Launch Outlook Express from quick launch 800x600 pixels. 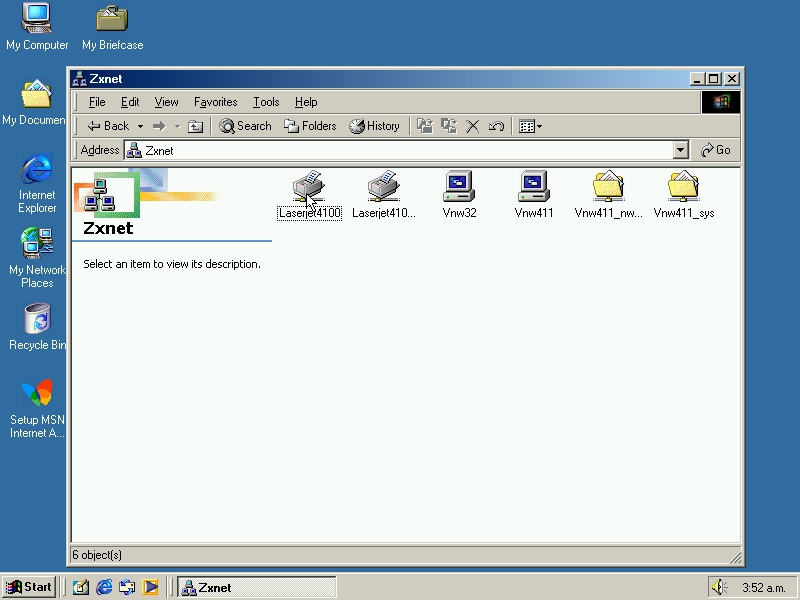point(127,587)
